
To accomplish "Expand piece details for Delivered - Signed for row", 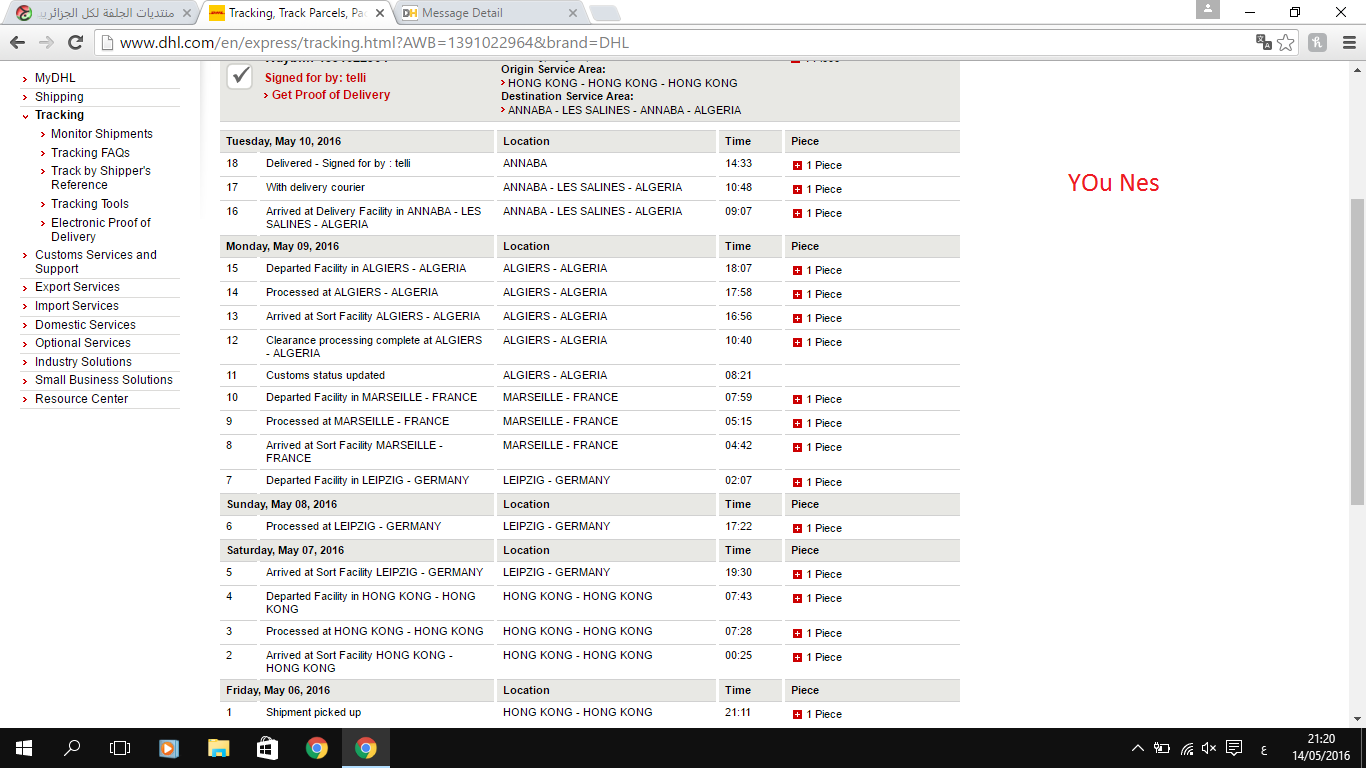I will click(797, 165).
